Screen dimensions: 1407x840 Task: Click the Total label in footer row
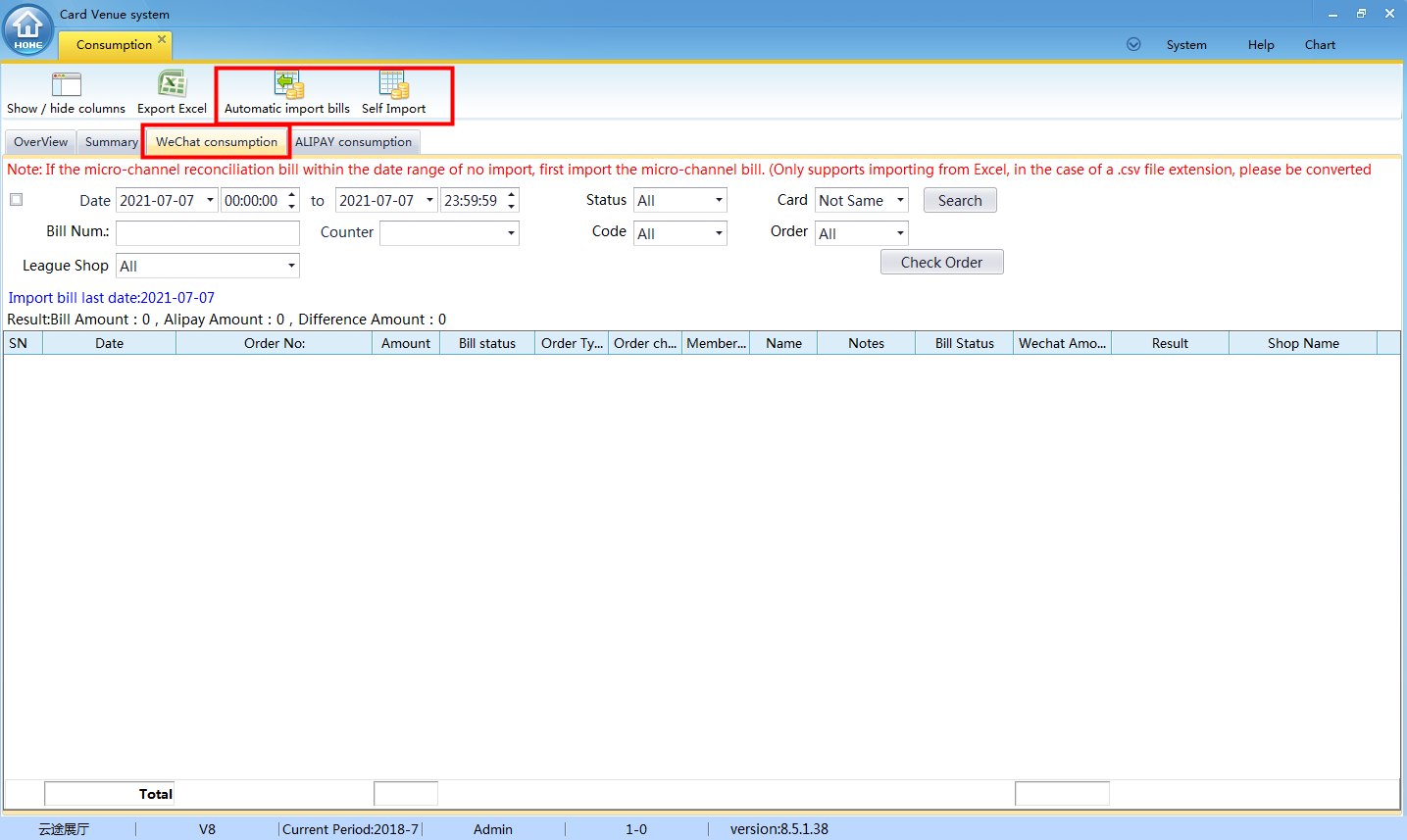point(155,794)
